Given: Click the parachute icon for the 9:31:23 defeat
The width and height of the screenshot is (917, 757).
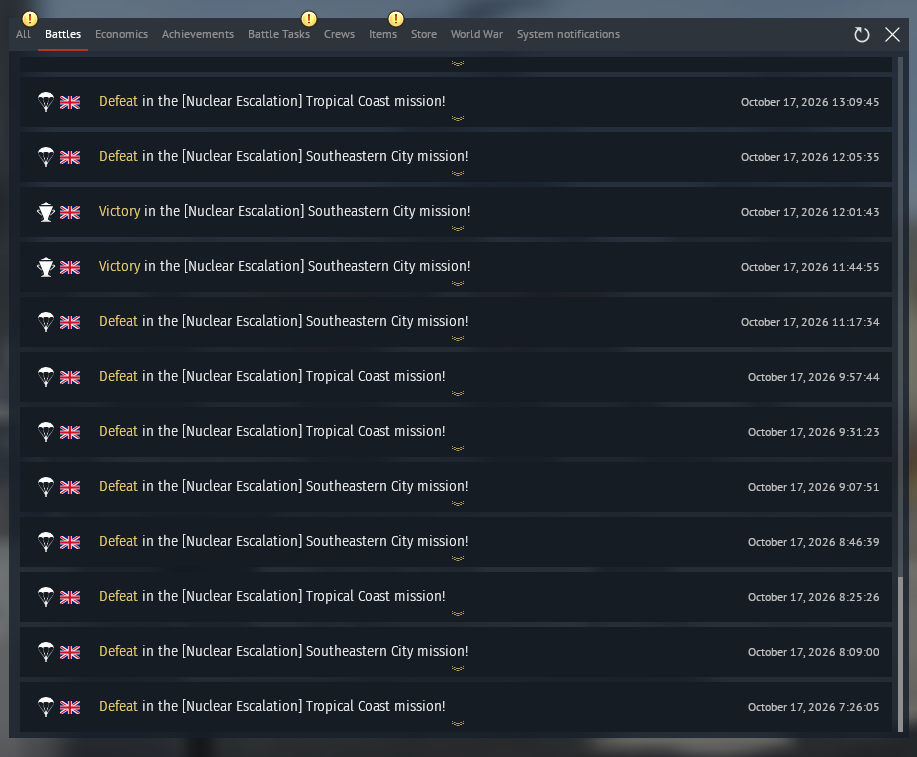Looking at the screenshot, I should coord(46,432).
